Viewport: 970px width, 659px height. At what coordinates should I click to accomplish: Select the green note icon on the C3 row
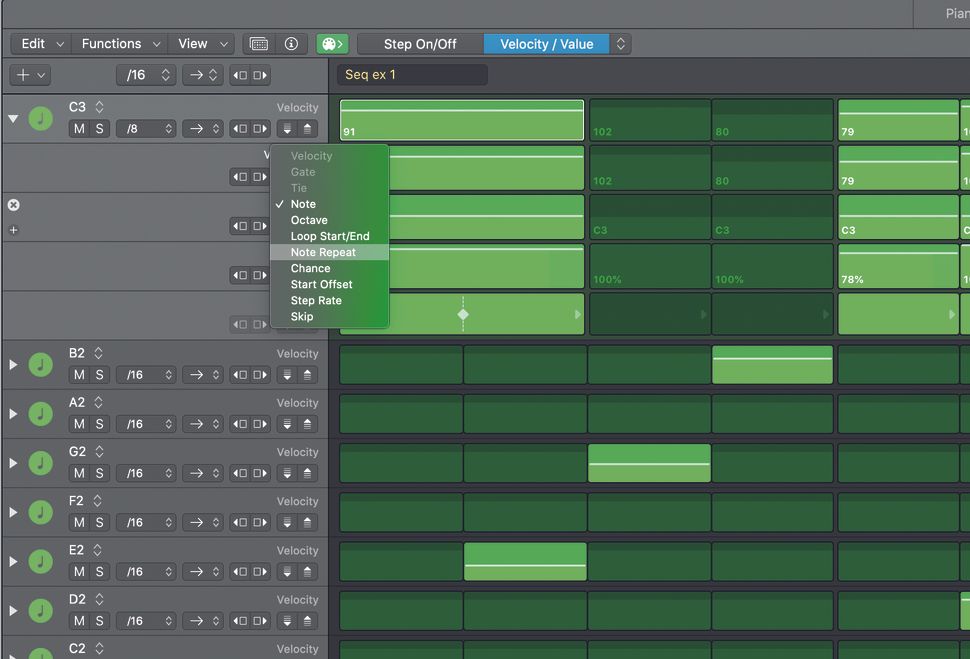(x=40, y=117)
